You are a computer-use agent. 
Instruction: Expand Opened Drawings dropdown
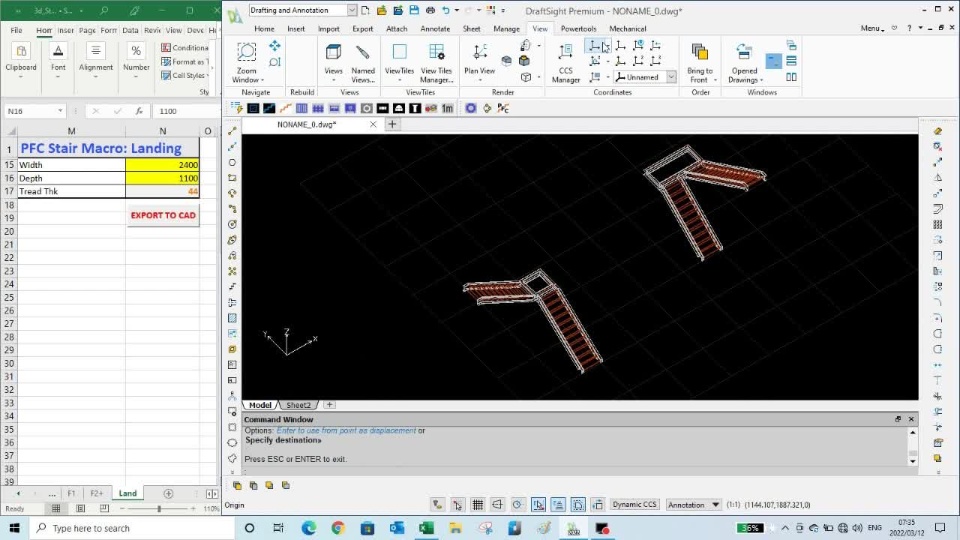point(762,80)
